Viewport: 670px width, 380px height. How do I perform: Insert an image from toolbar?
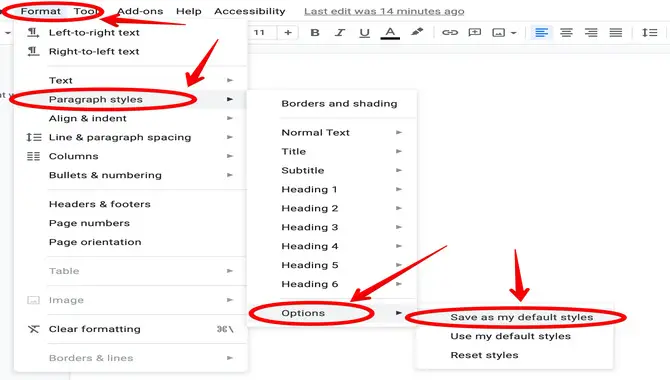(x=498, y=32)
